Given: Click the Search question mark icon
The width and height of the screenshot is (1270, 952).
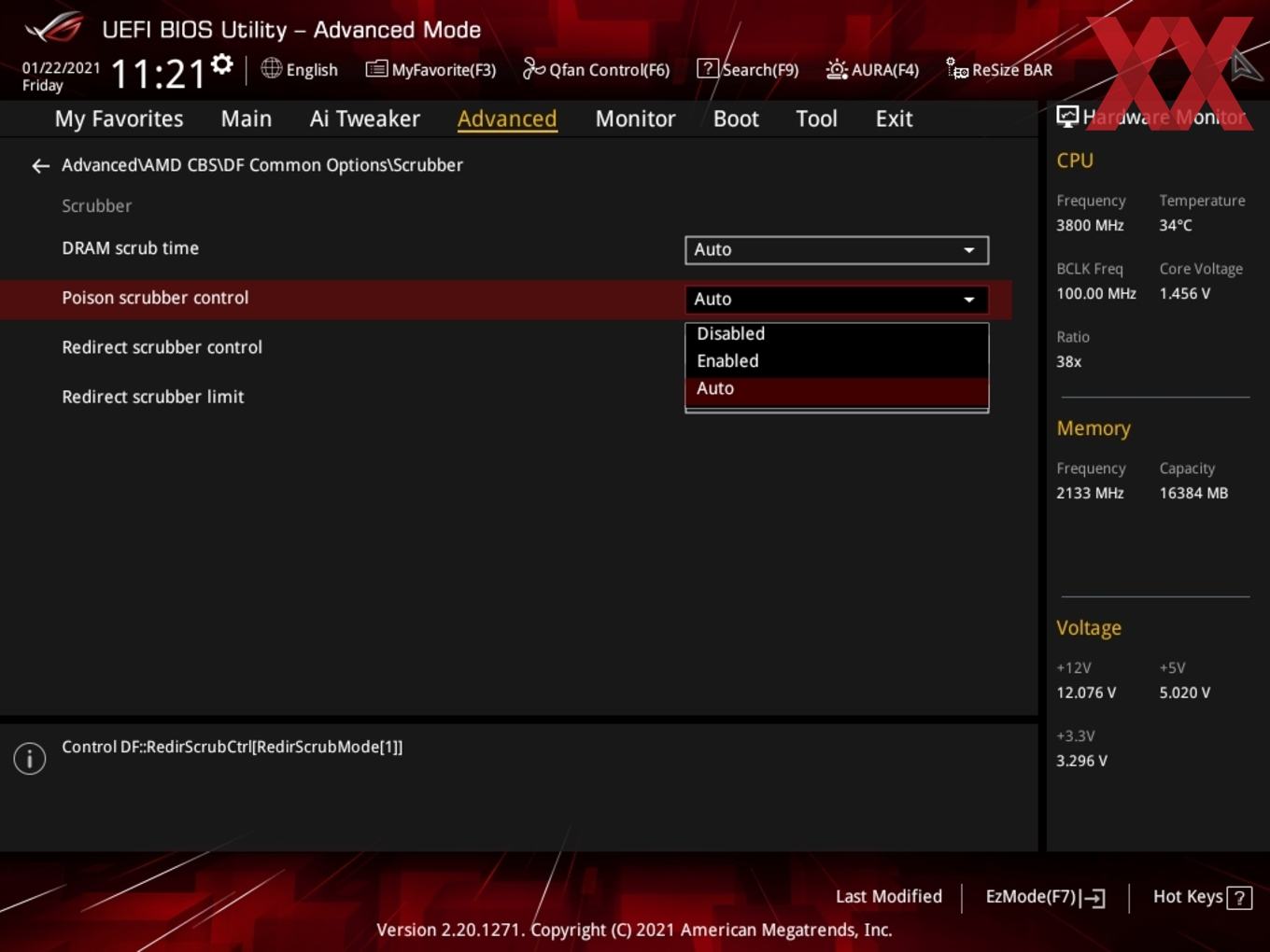Looking at the screenshot, I should [708, 69].
